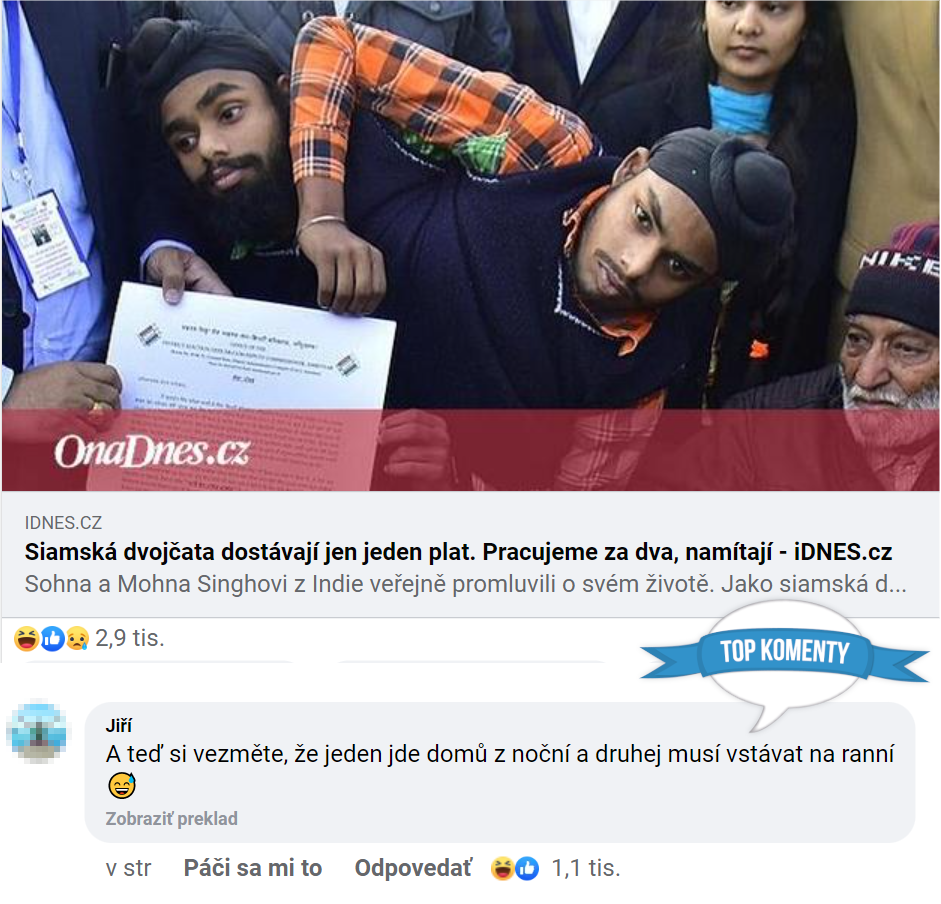Like the comment with Páči sa mi to

click(x=253, y=868)
